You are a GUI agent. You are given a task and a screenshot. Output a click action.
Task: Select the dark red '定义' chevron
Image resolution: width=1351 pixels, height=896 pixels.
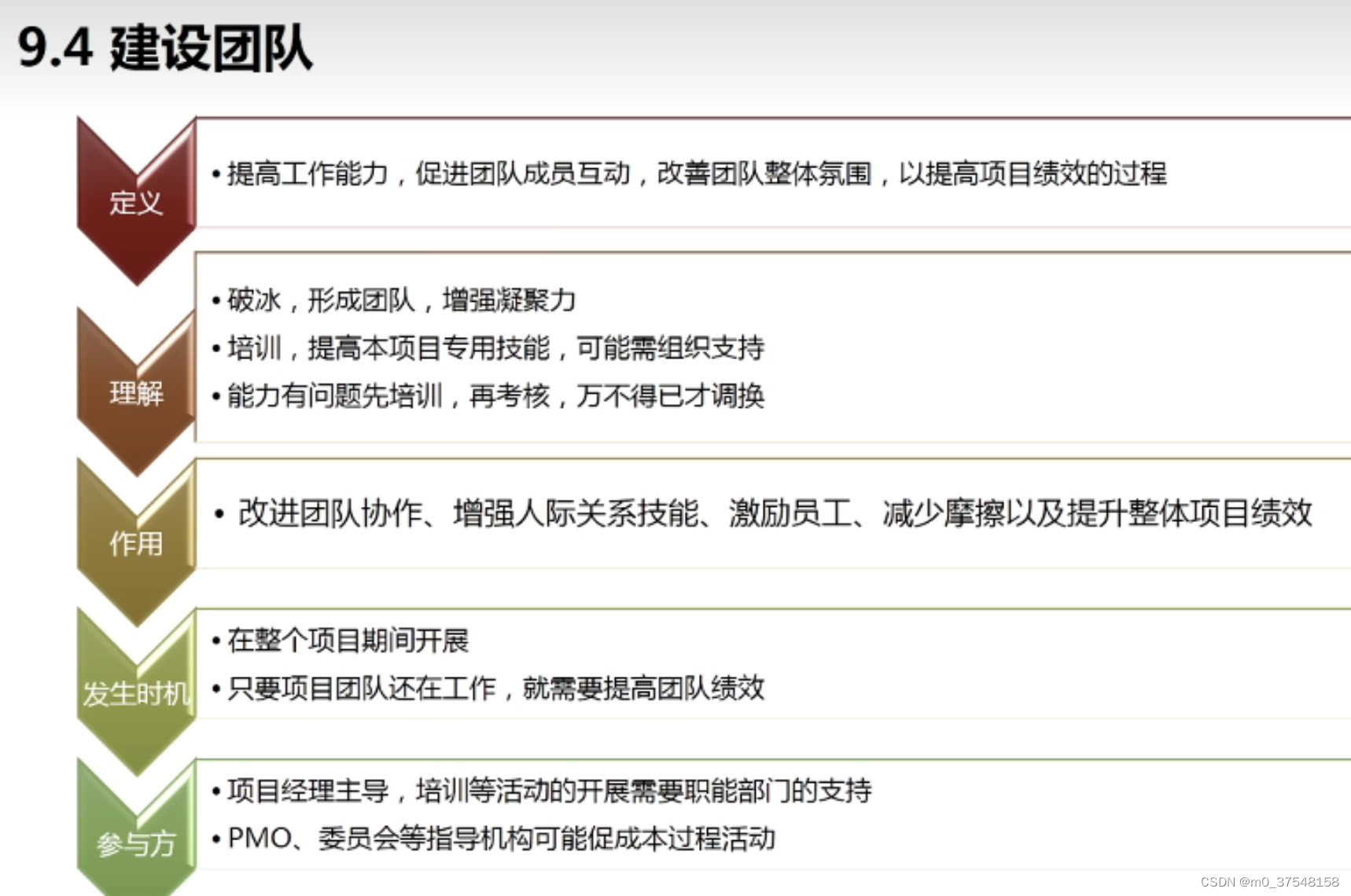click(x=136, y=201)
